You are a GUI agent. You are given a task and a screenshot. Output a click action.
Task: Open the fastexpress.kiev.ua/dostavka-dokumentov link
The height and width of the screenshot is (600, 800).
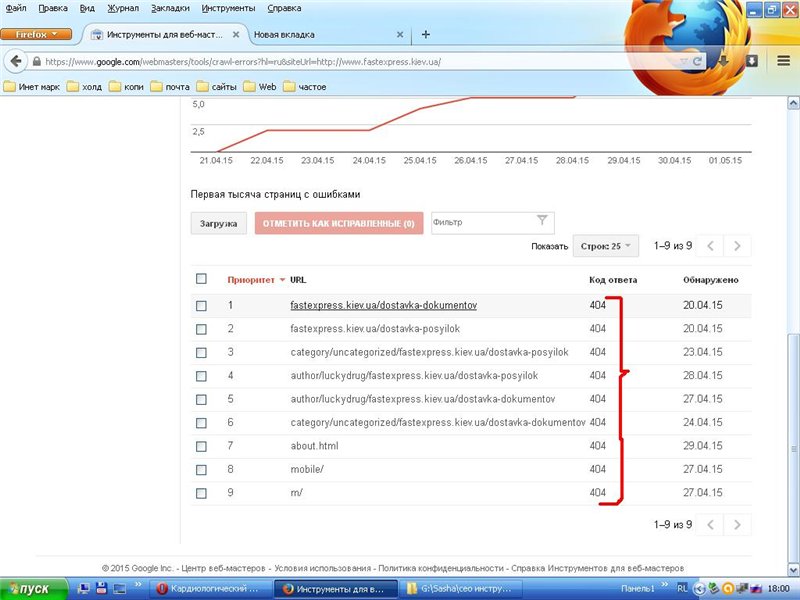click(x=383, y=305)
